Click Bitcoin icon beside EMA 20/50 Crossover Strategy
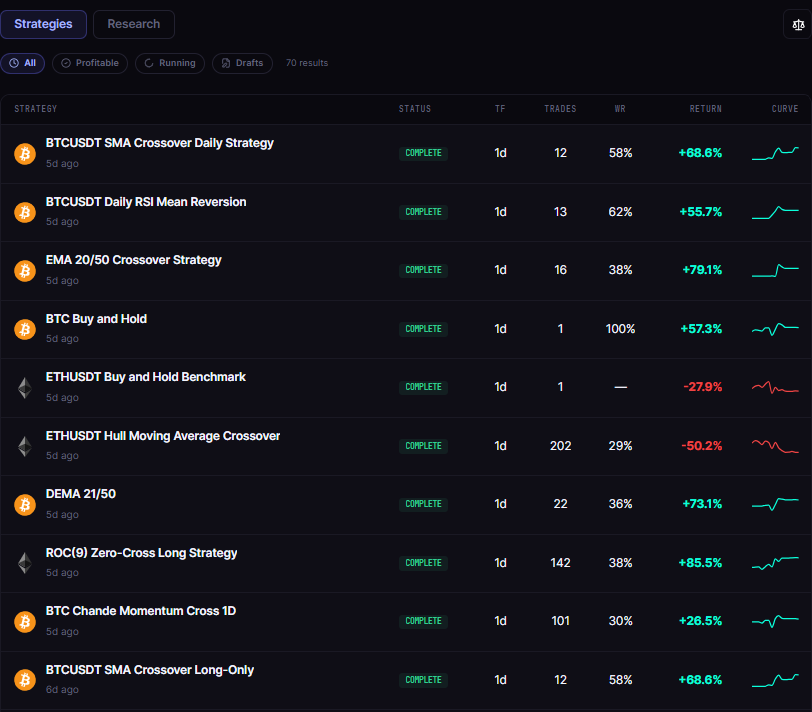812x712 pixels. (x=25, y=270)
